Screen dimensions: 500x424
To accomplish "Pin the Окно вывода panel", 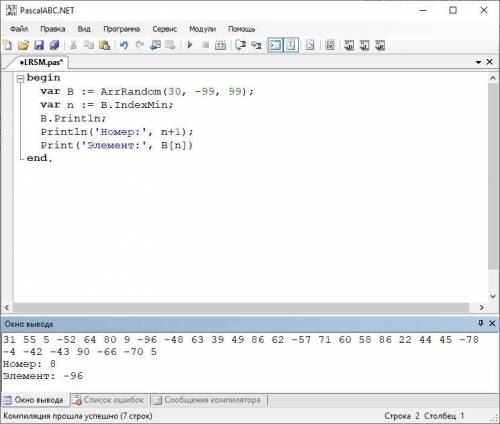I will click(x=480, y=323).
